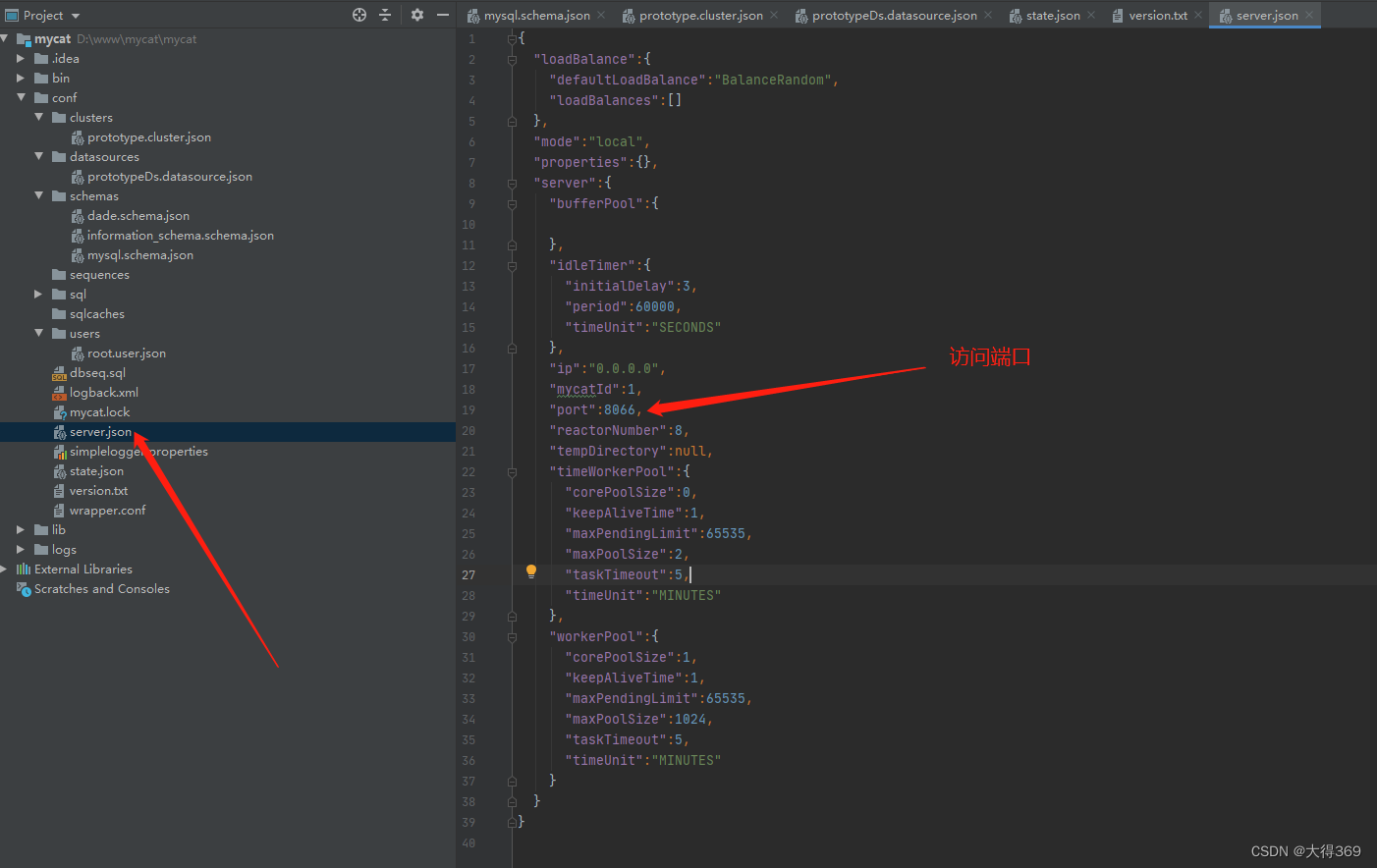Viewport: 1377px width, 868px height.
Task: Expand the bin folder
Action: coord(21,79)
